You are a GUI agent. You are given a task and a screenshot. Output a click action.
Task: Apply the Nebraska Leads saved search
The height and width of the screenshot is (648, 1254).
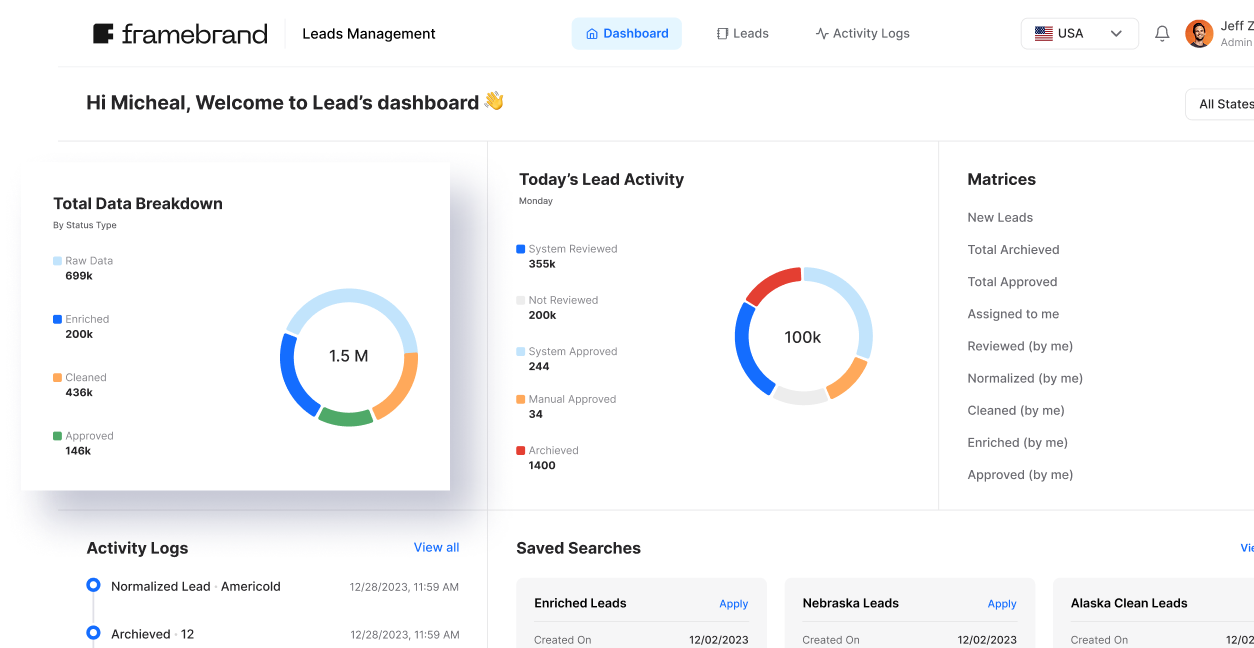[1001, 604]
